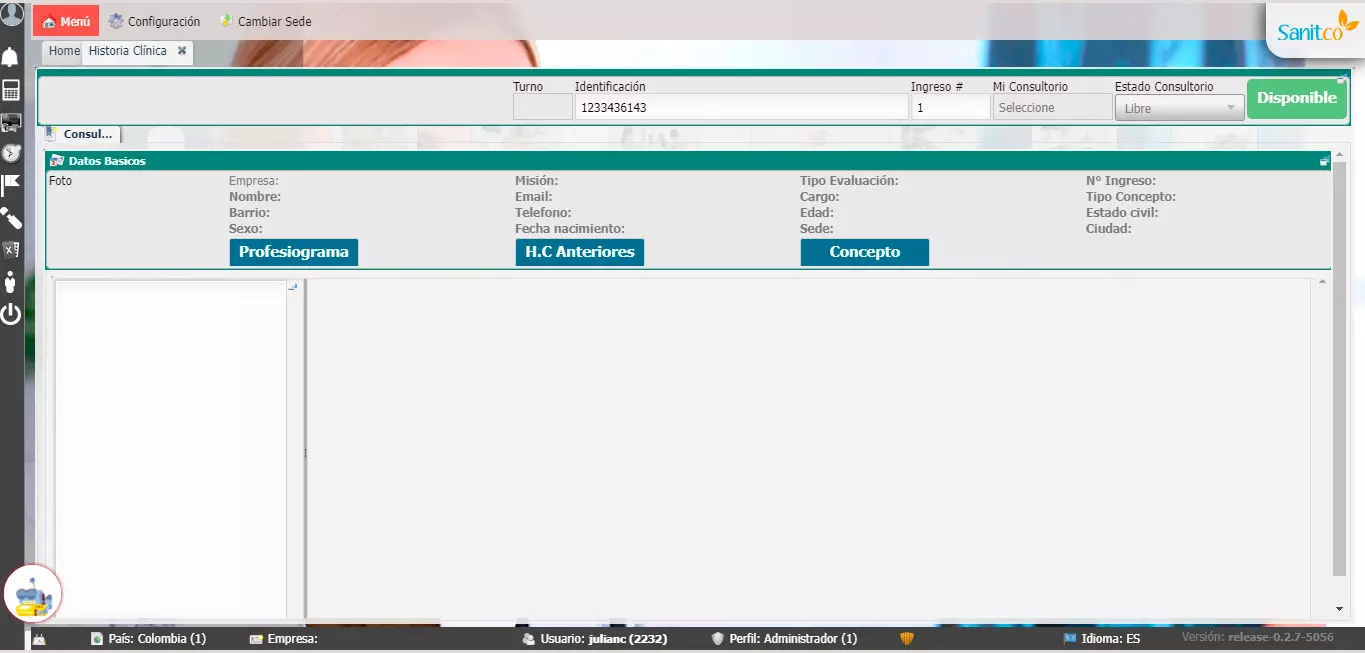Open H.C Anteriores
The image size is (1365, 653).
click(579, 252)
